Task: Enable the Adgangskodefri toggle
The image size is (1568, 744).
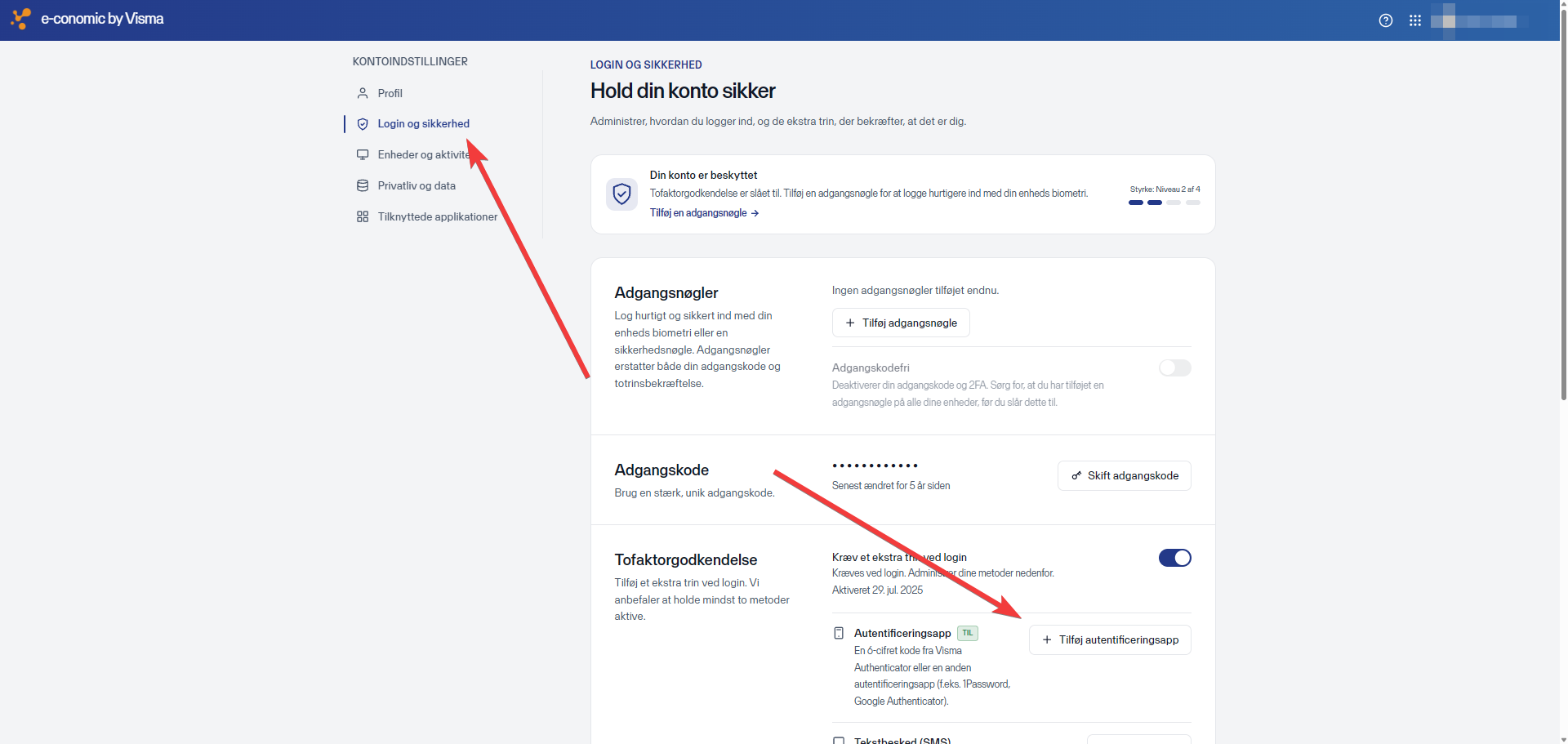Action: [x=1174, y=368]
